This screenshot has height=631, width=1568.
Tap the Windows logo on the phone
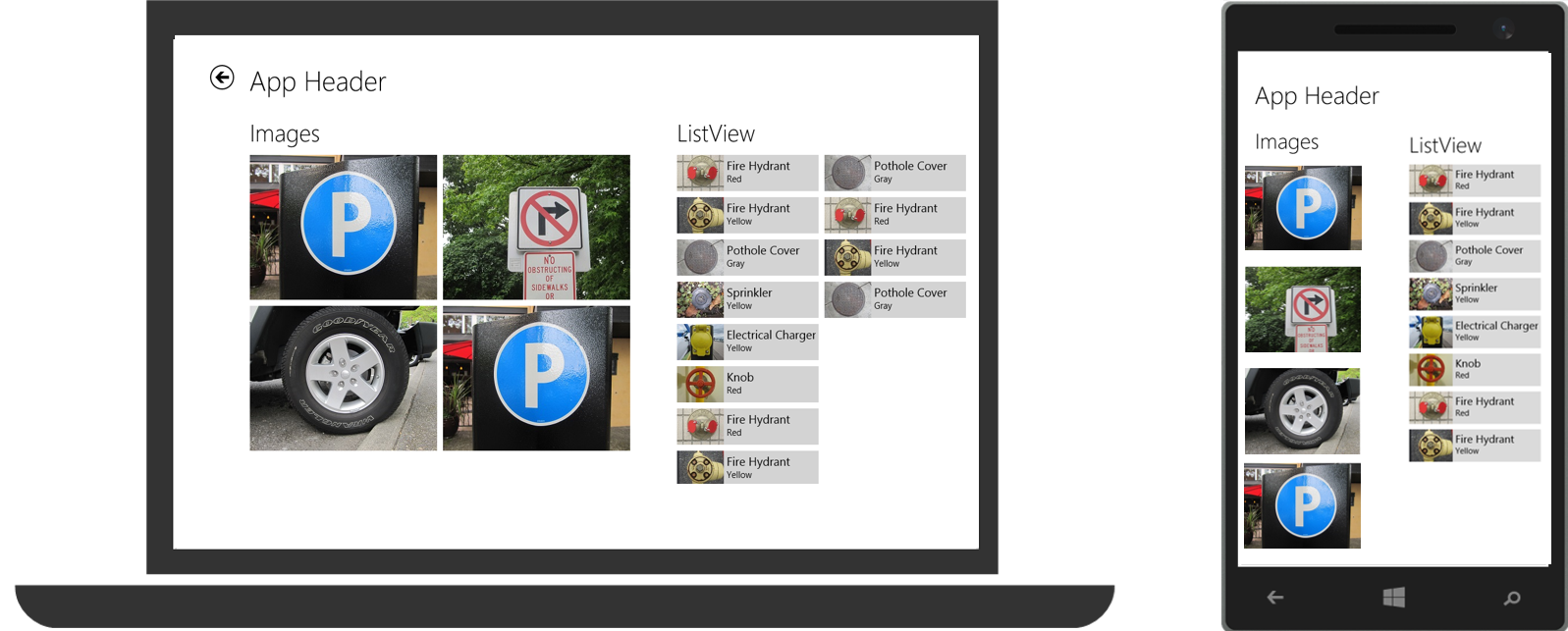(1393, 597)
